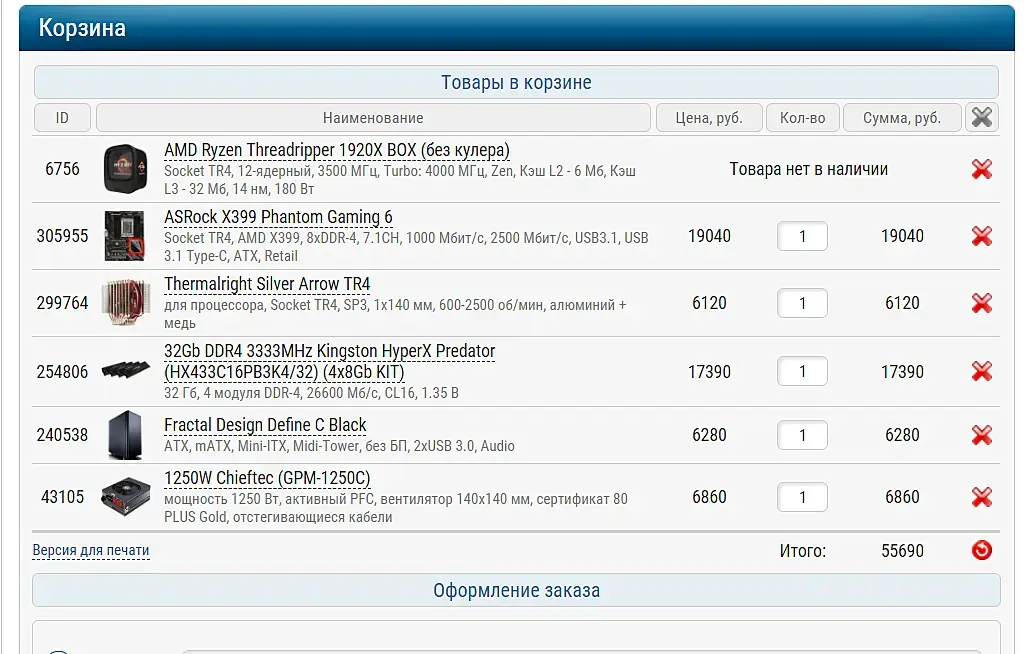1024x654 pixels.
Task: Edit quantity field for Chieftec power supply
Action: (x=802, y=497)
